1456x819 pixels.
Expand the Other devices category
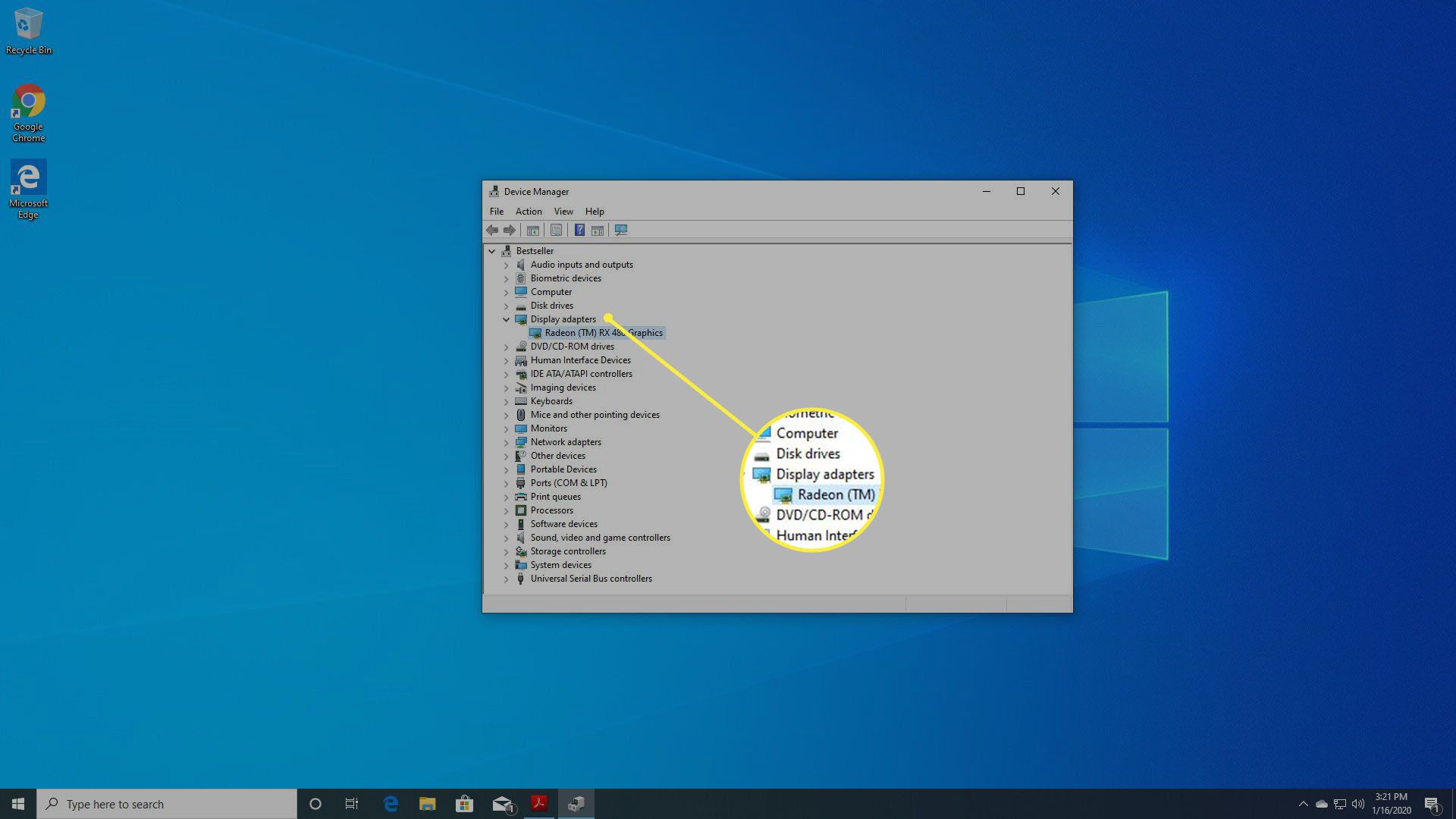click(x=507, y=456)
